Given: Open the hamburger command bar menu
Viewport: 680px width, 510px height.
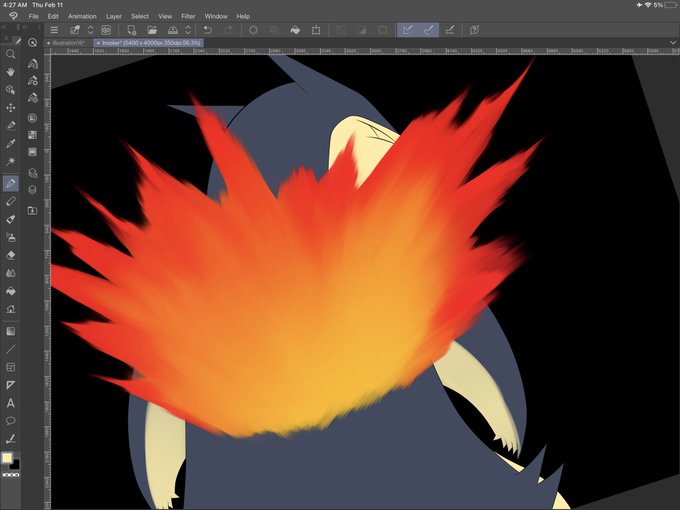Looking at the screenshot, I should [x=54, y=30].
